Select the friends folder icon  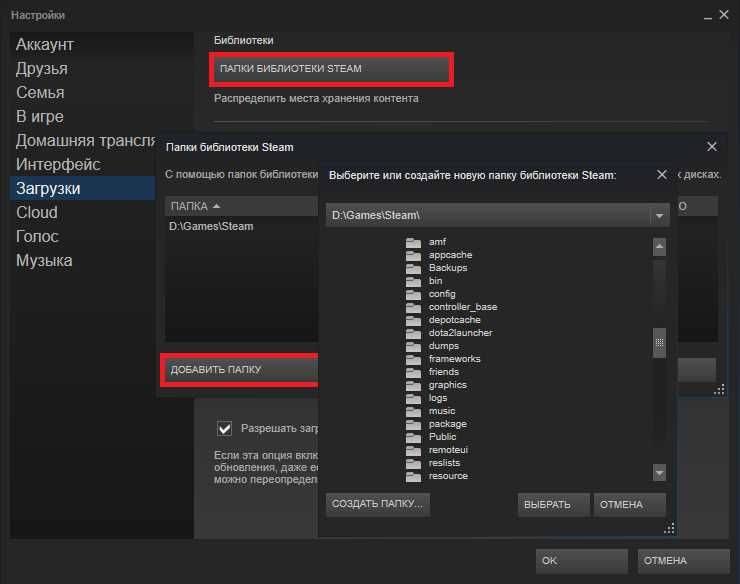click(x=413, y=372)
